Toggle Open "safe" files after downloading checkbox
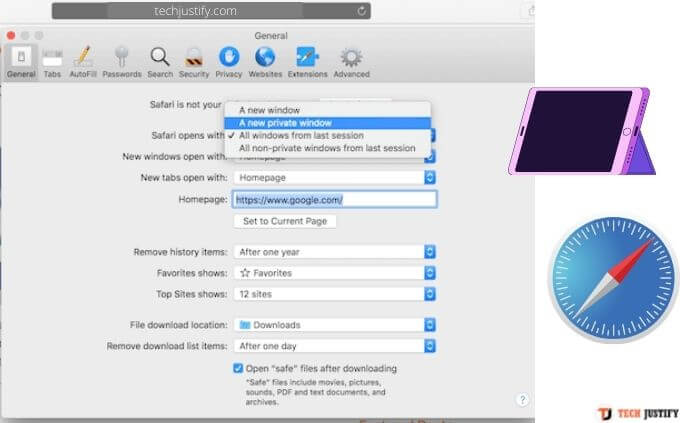Screen dimensions: 680x423 click(x=238, y=368)
